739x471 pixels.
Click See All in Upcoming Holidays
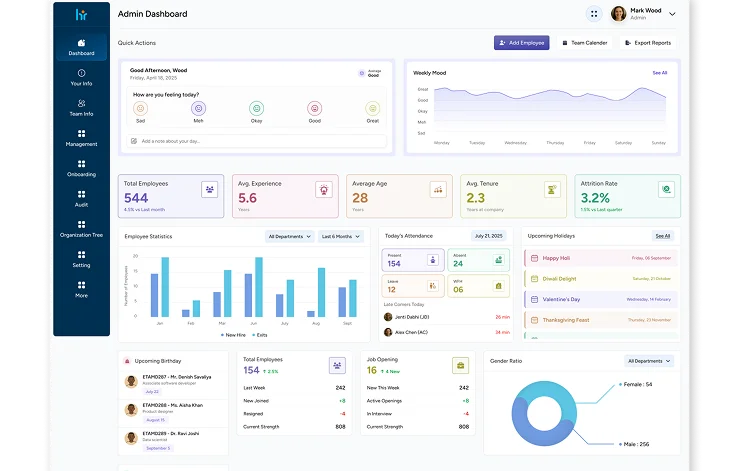[663, 236]
